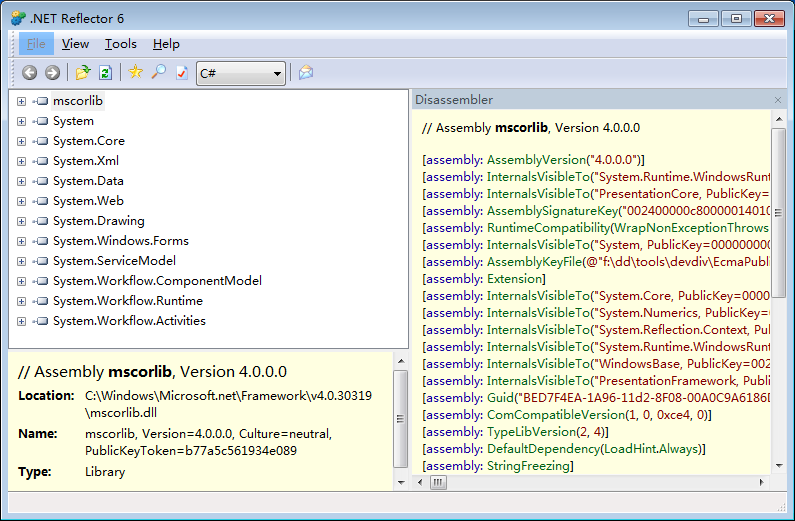Click the System.Drawing assembly icon
Screen dimensions: 795x521
coord(41,221)
